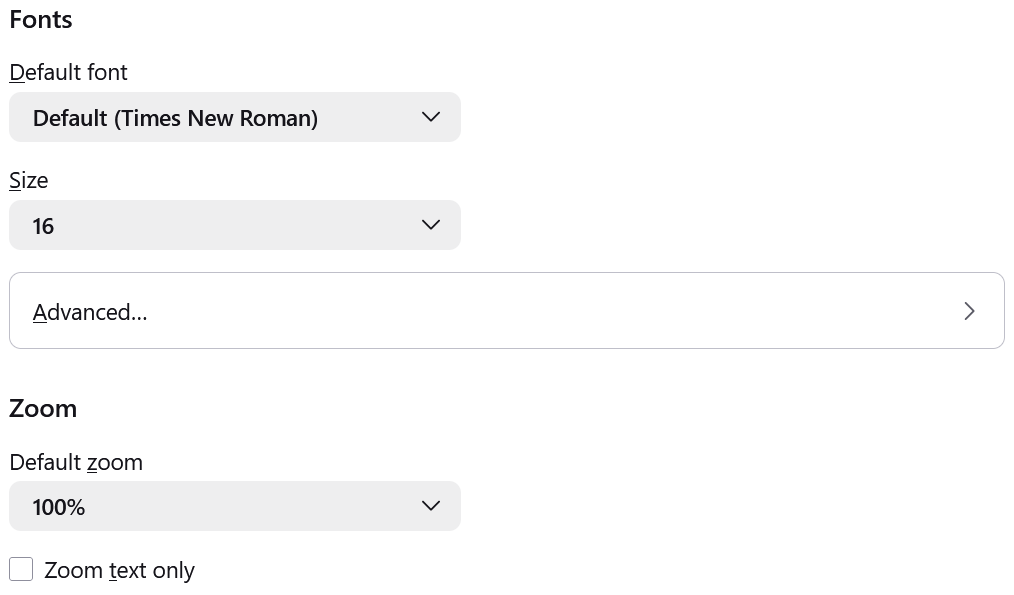Click the 'Default font' field label
This screenshot has width=1014, height=595.
click(68, 72)
